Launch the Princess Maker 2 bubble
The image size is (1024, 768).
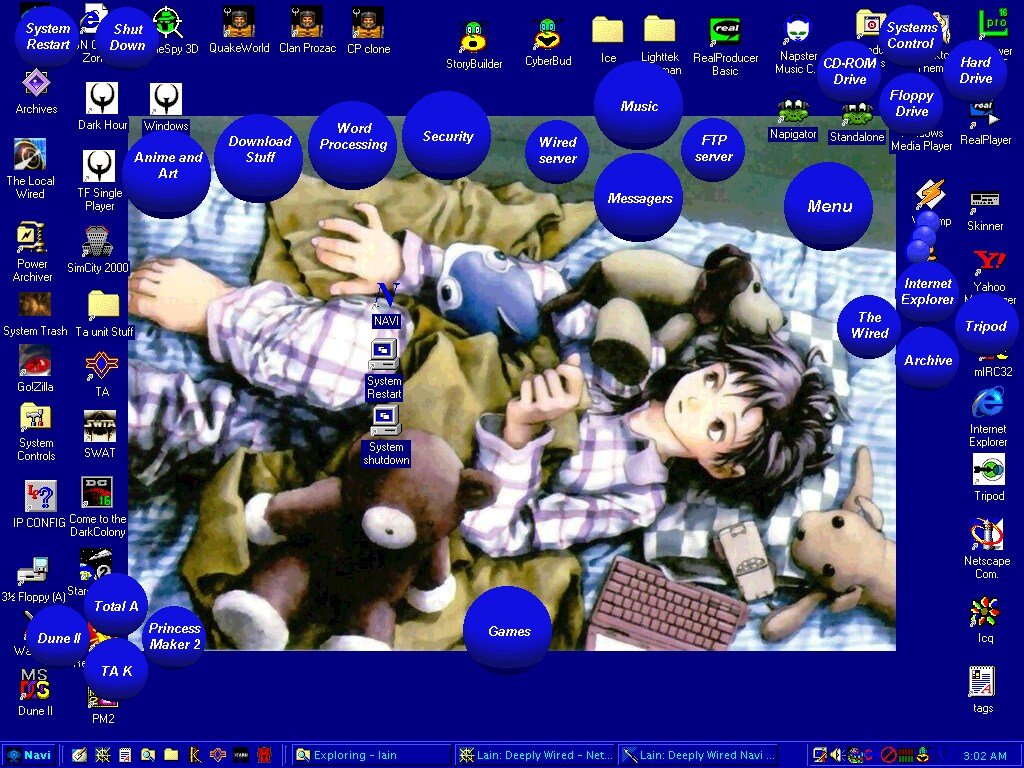click(x=174, y=637)
